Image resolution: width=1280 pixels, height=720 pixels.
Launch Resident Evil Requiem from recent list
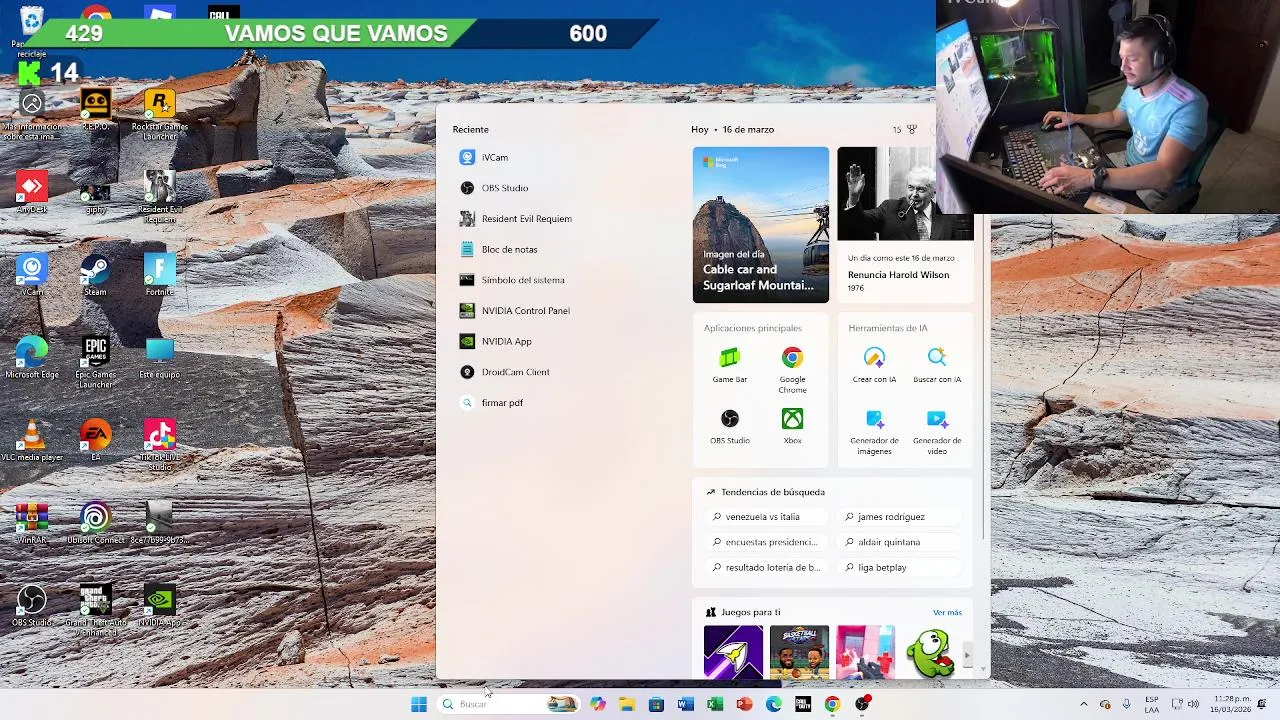[x=517, y=219]
